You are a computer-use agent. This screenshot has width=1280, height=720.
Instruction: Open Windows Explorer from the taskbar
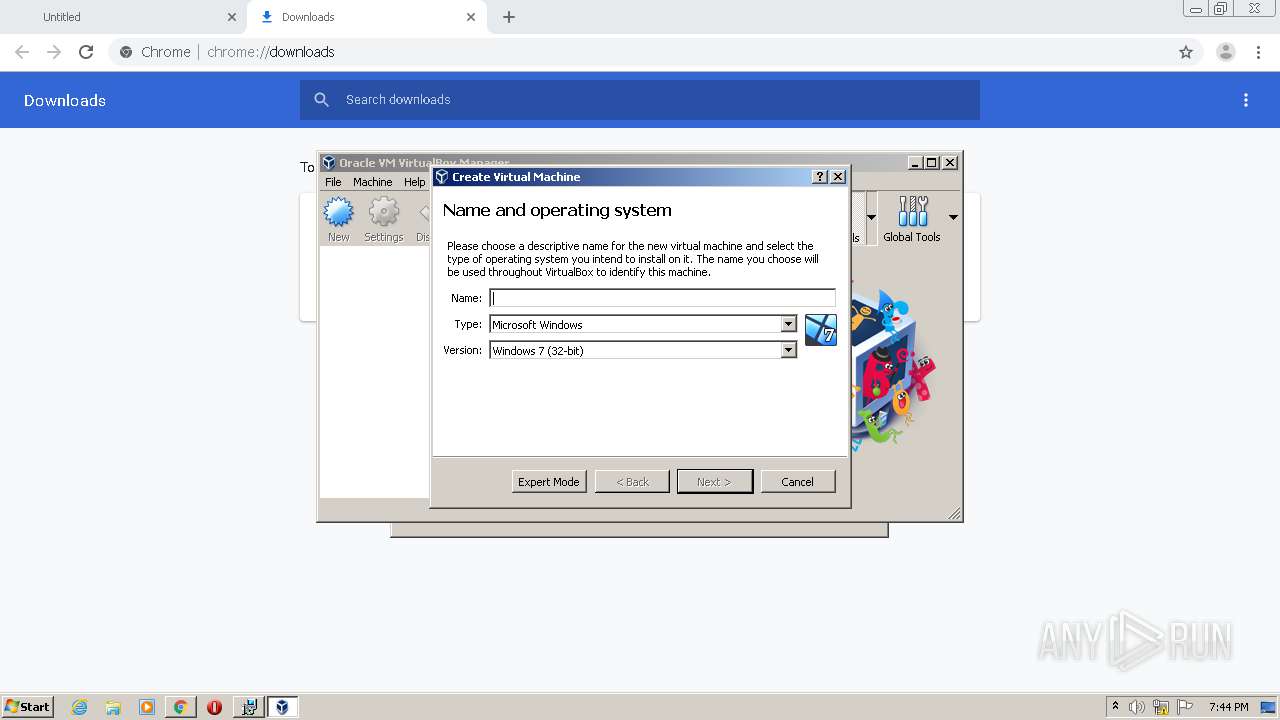click(x=113, y=707)
